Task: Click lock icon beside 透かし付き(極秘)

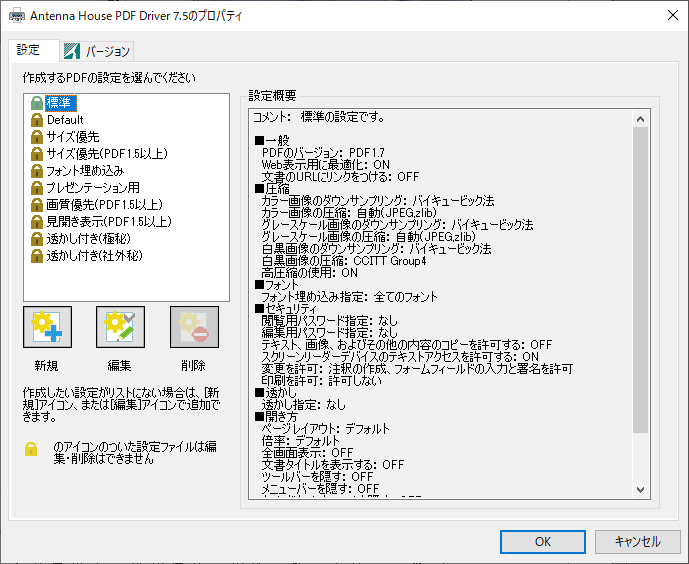Action: pos(37,239)
